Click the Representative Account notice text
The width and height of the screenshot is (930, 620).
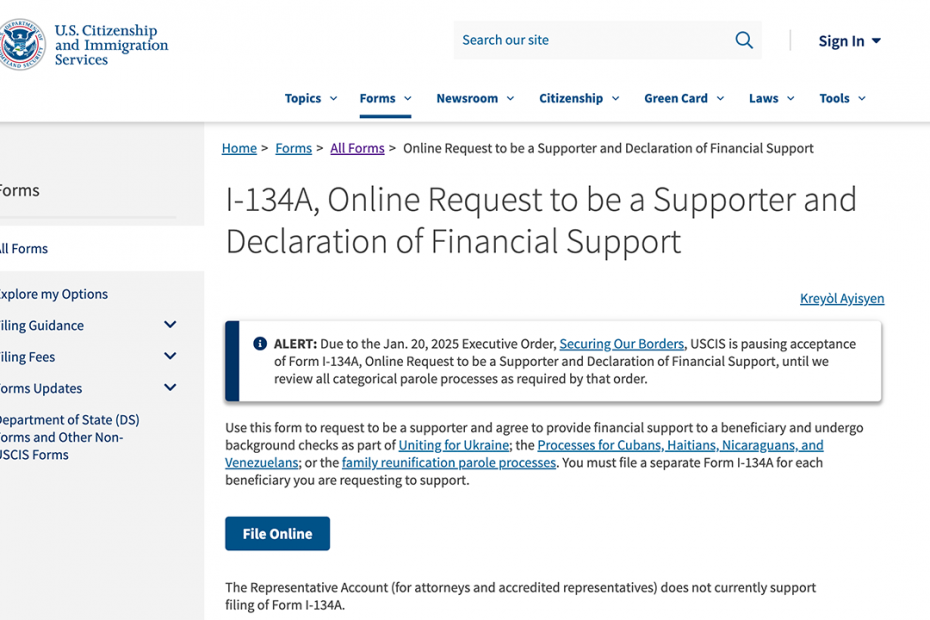[520, 596]
